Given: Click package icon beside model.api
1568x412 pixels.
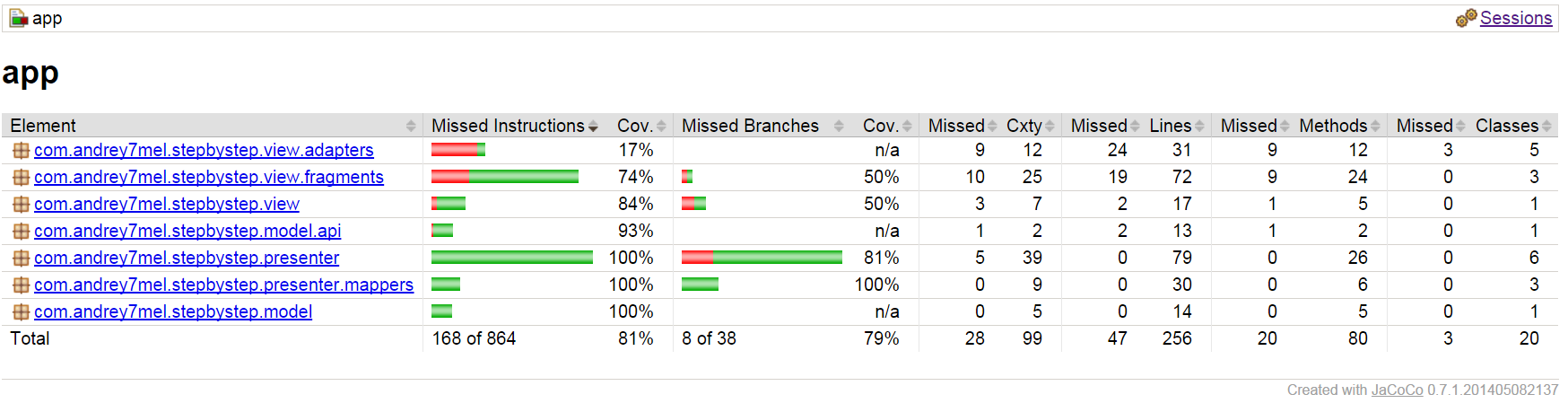Looking at the screenshot, I should (x=21, y=232).
